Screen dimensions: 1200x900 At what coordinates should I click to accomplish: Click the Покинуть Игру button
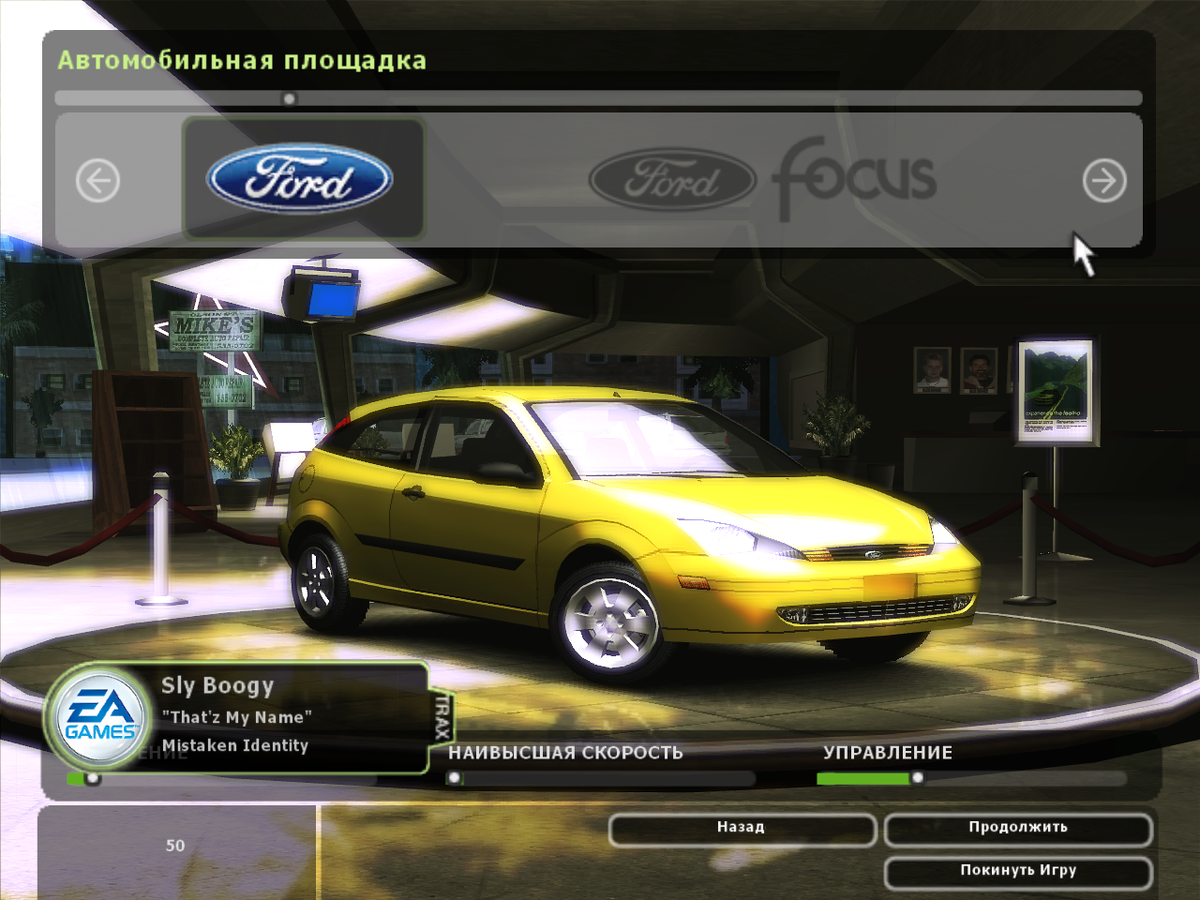pos(1018,872)
